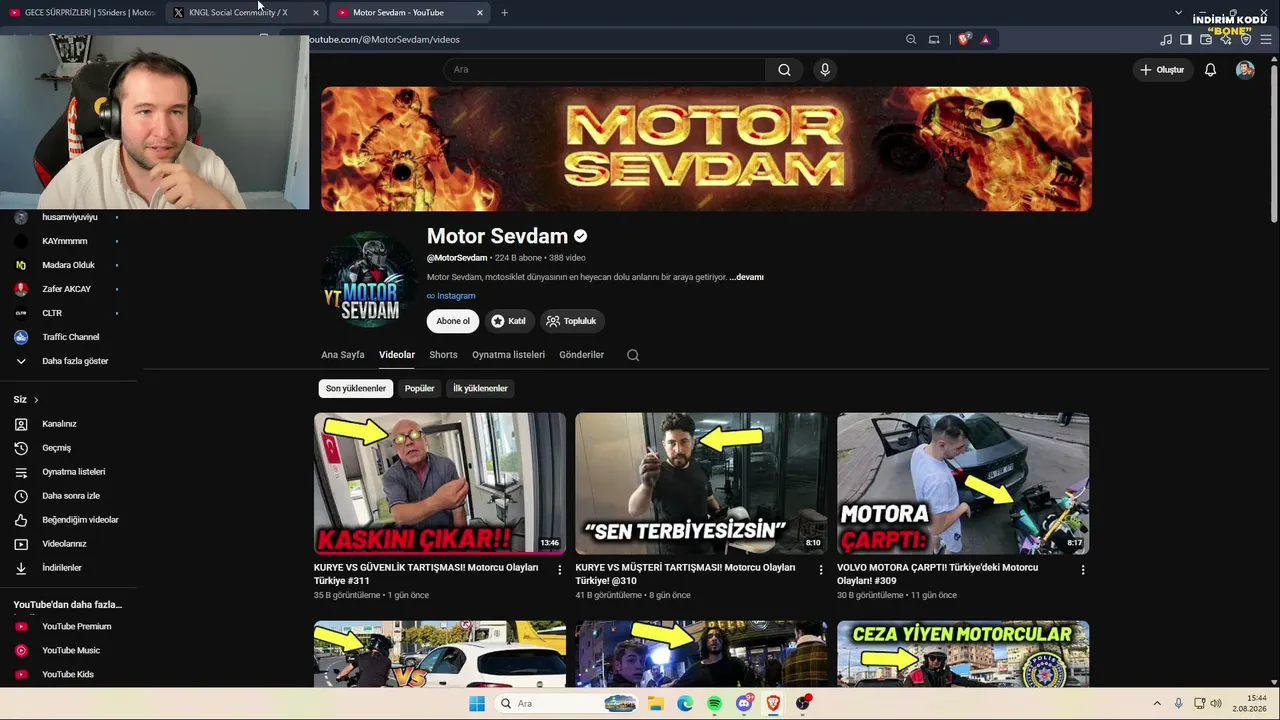The height and width of the screenshot is (720, 1280).
Task: Show hidden system tray icons chevron
Action: (x=1157, y=704)
